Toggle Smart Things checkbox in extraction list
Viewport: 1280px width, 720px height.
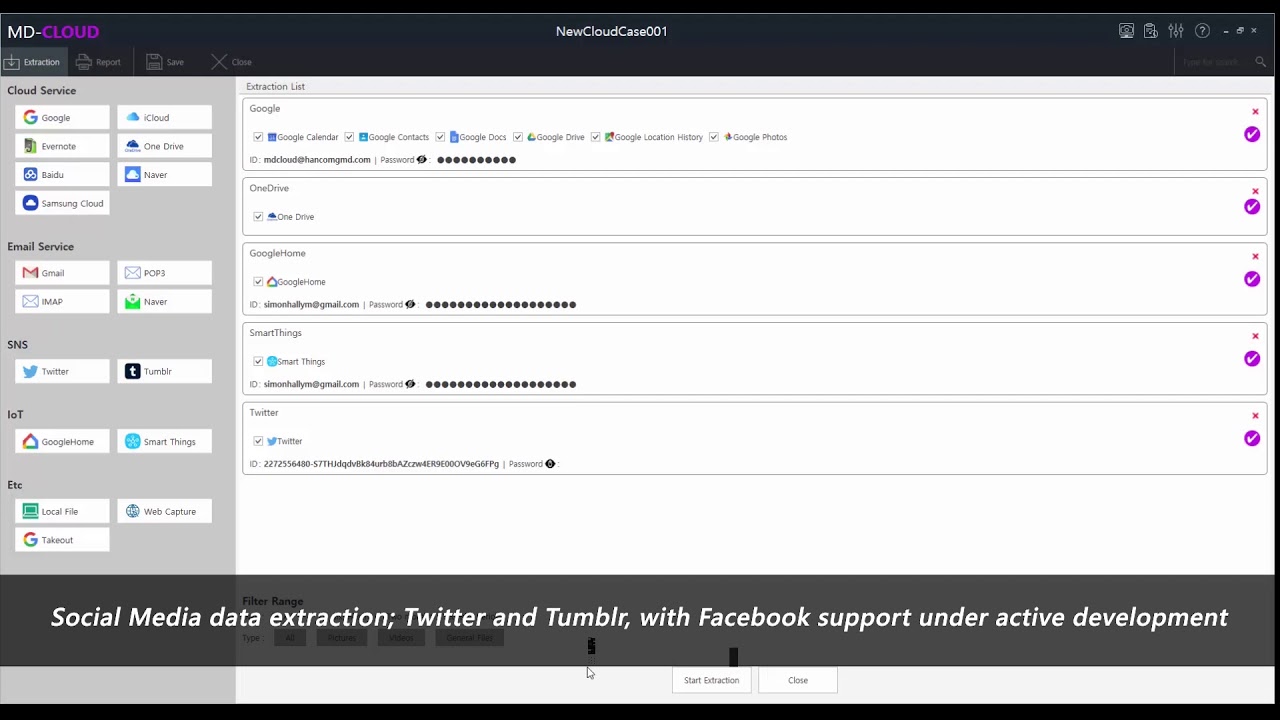258,362
